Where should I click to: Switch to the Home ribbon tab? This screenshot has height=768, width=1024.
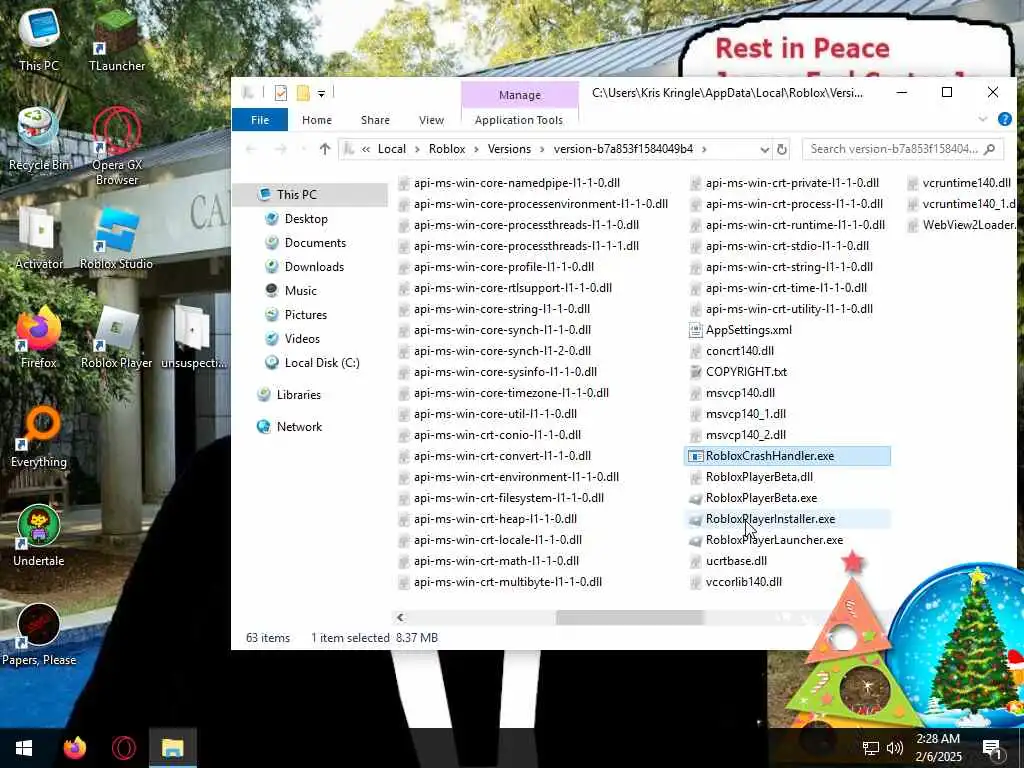317,120
